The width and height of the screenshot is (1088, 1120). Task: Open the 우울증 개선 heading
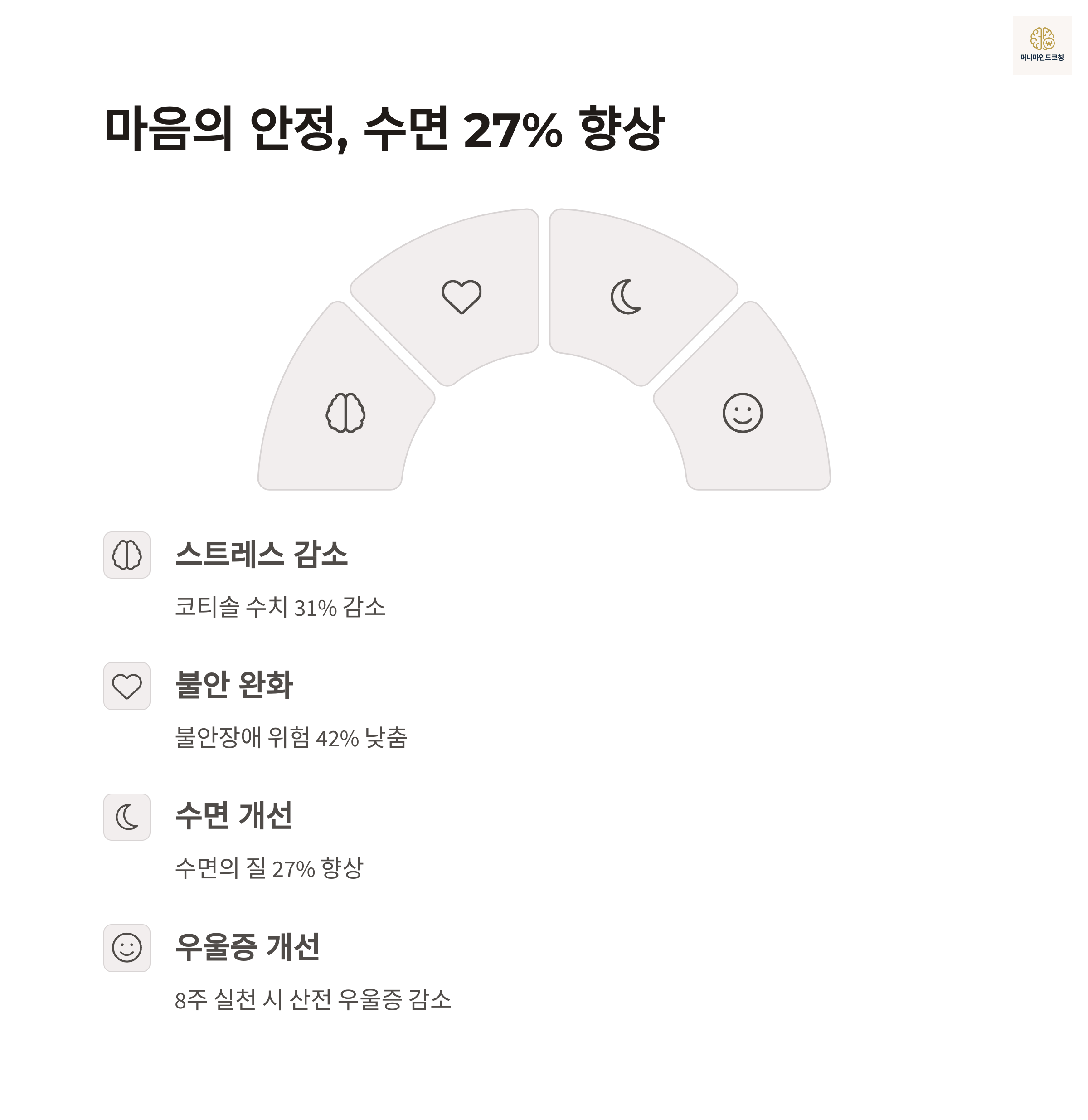pyautogui.click(x=248, y=947)
